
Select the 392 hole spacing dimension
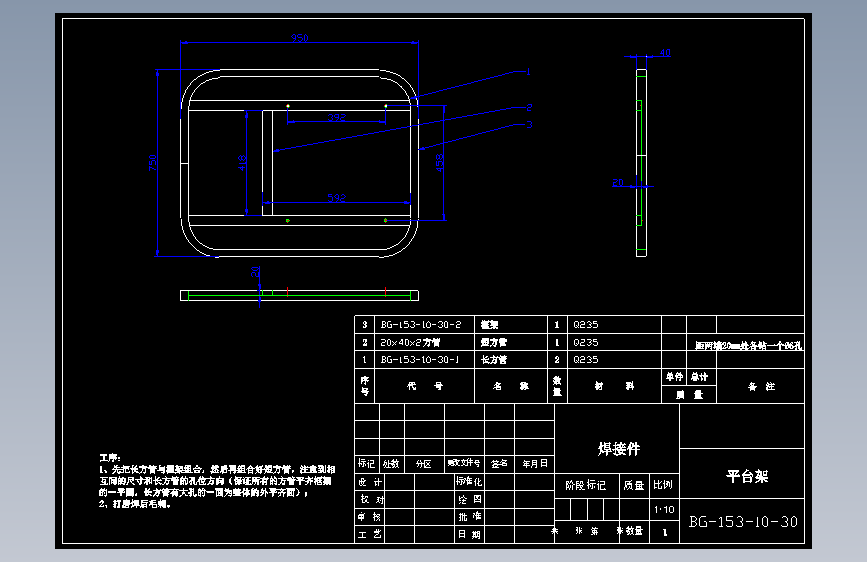336,117
